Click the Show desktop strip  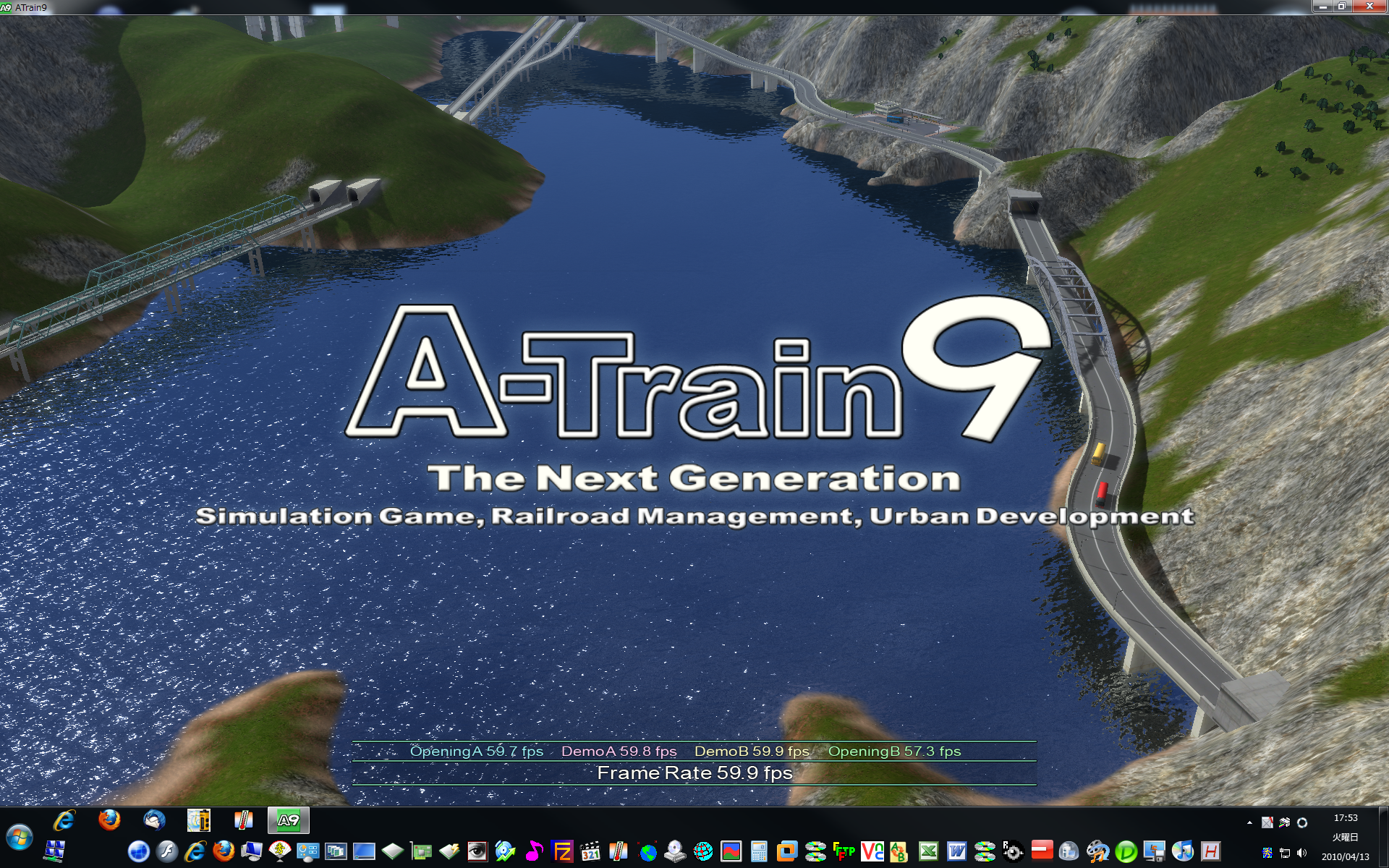pyautogui.click(x=1383, y=838)
